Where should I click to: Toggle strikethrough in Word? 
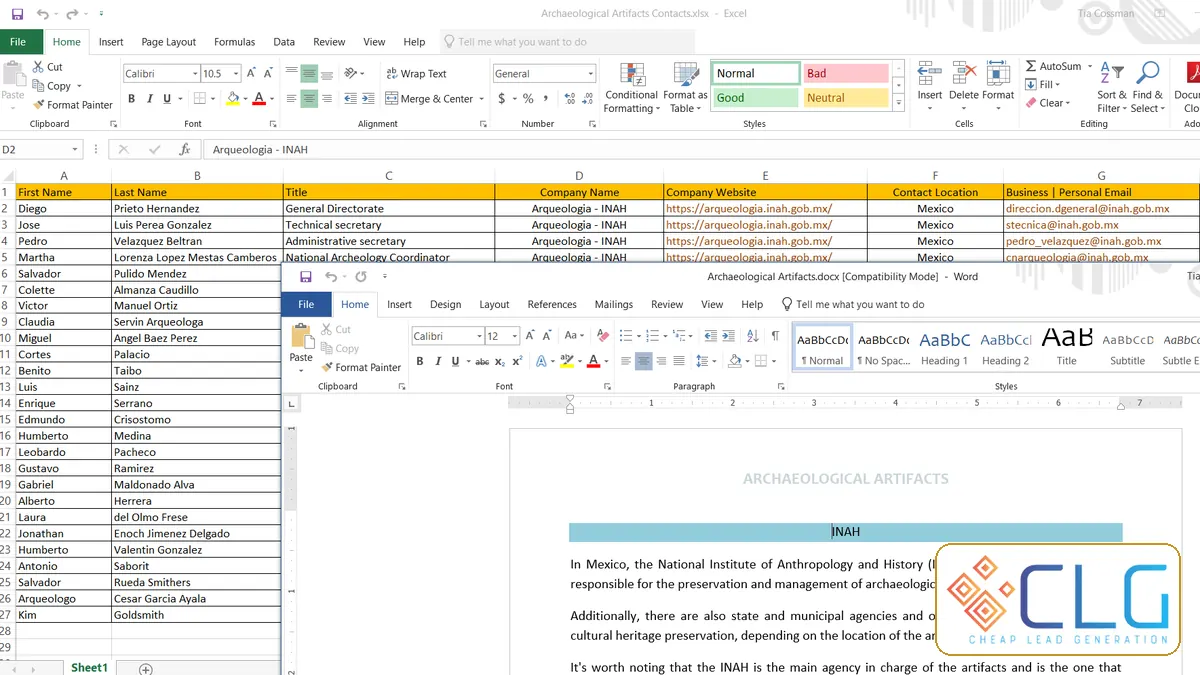click(x=482, y=361)
